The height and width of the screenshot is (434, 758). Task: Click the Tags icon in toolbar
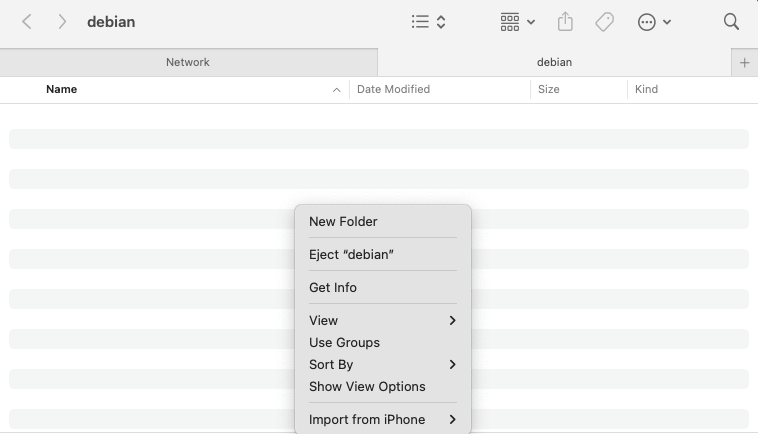(604, 22)
